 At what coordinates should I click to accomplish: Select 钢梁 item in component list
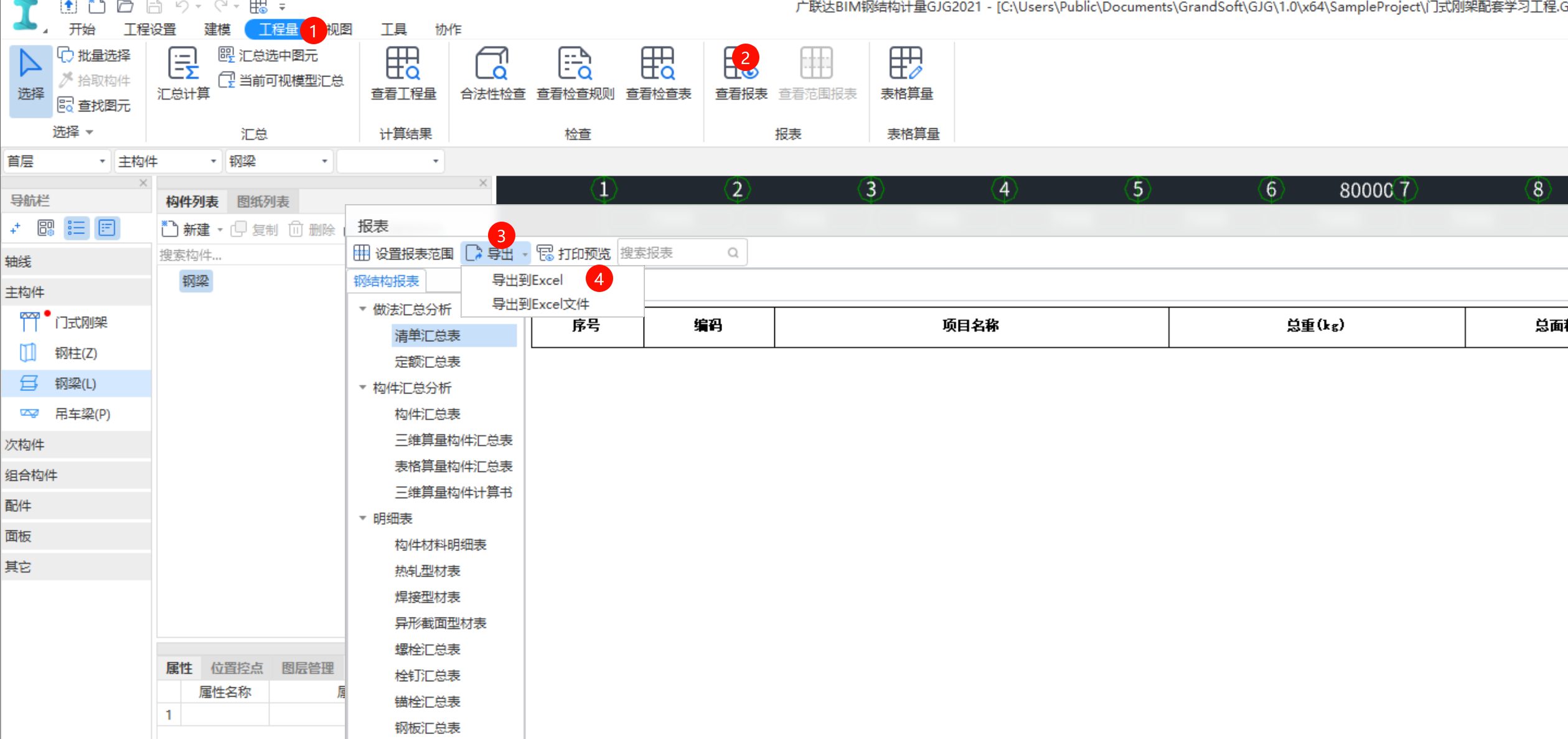coord(195,281)
